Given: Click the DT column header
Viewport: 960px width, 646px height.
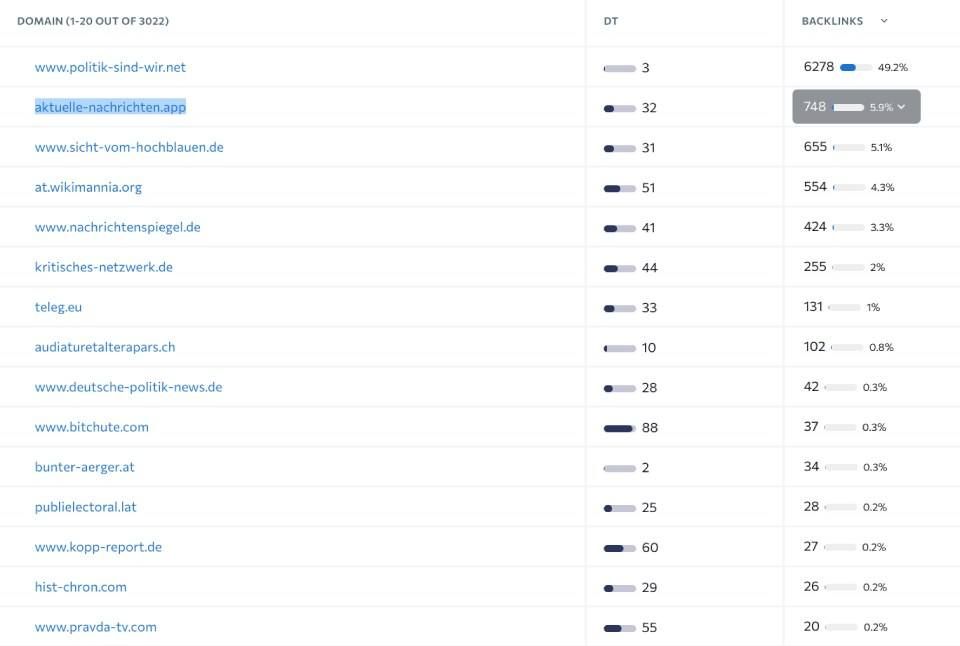Looking at the screenshot, I should [610, 21].
